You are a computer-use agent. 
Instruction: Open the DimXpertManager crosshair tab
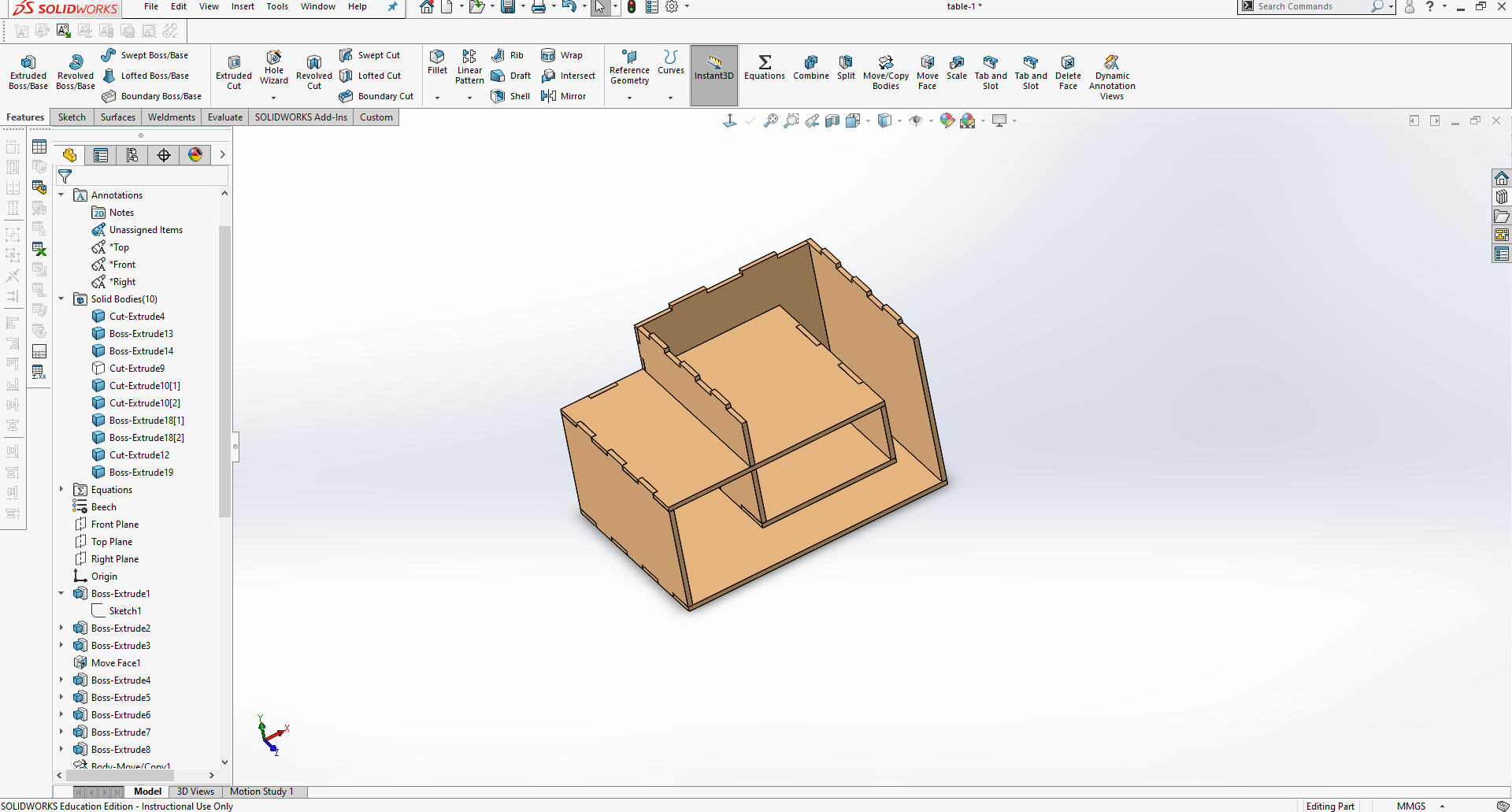point(164,155)
